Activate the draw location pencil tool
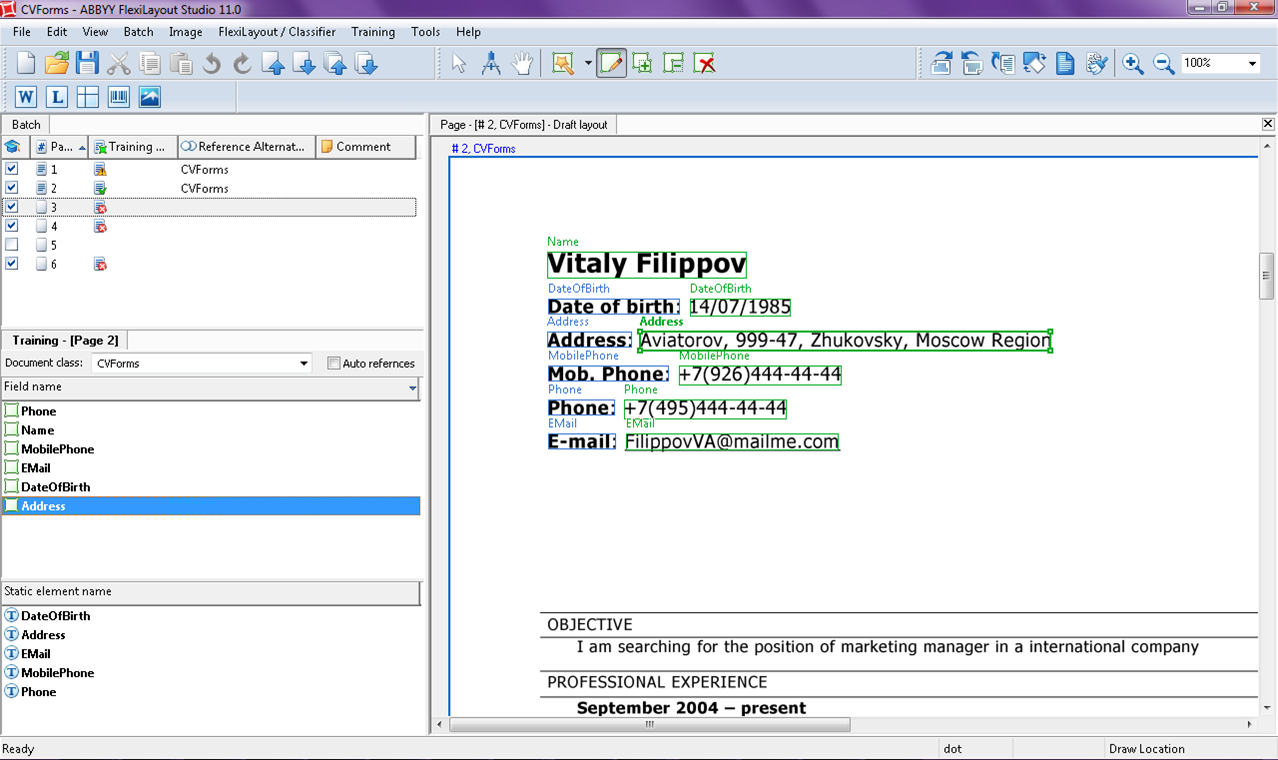 pos(611,64)
